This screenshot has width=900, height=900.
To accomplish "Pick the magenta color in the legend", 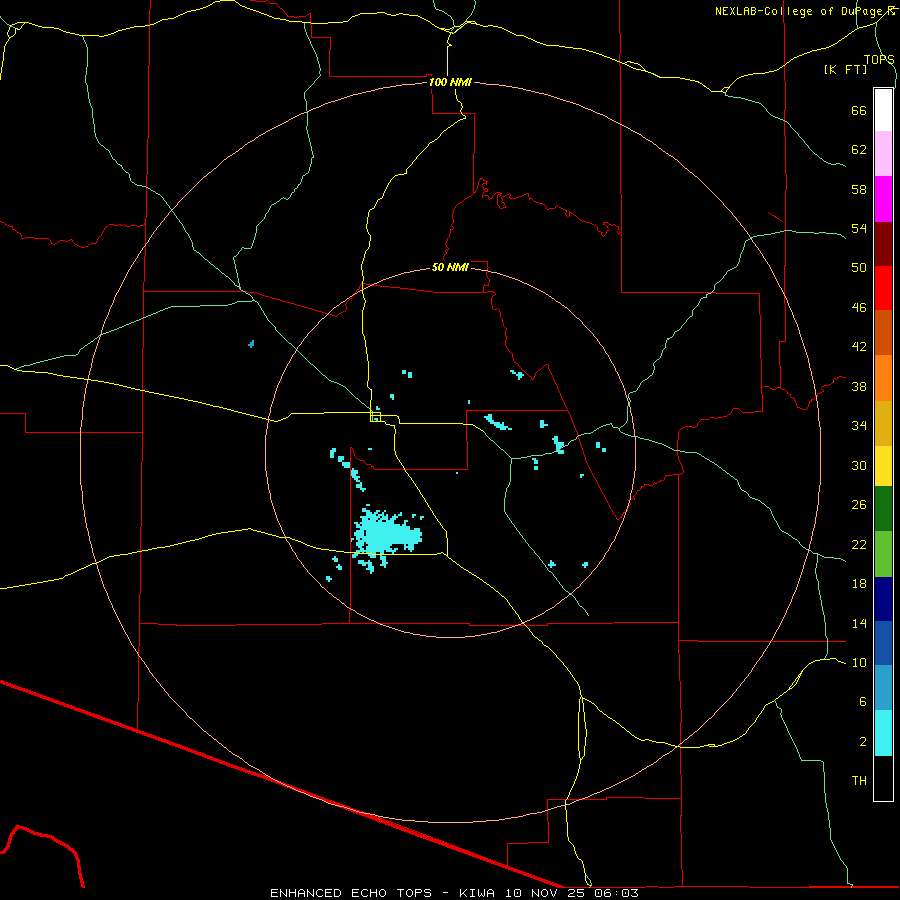I will pos(883,199).
